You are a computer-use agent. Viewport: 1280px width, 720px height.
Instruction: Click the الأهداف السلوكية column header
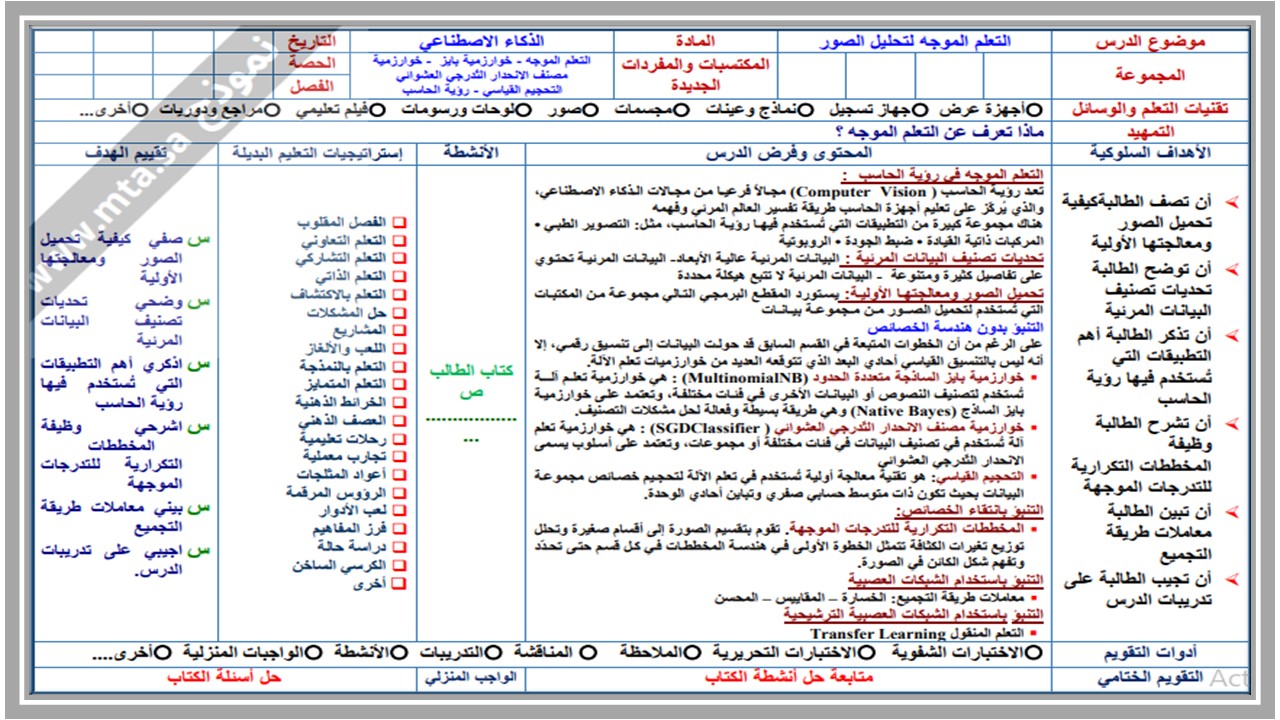(x=1152, y=153)
